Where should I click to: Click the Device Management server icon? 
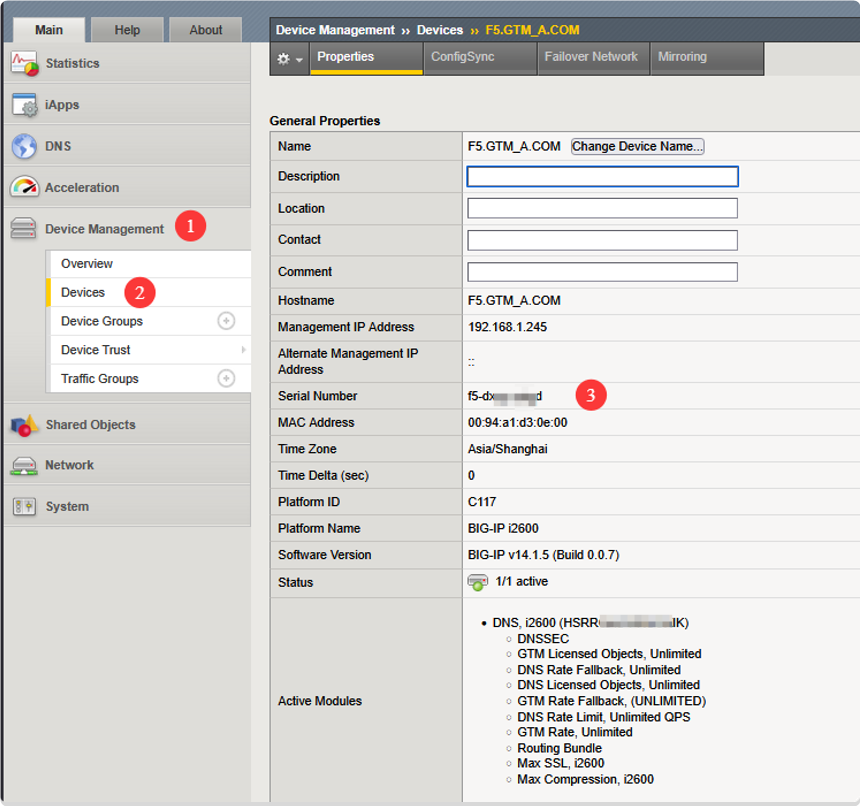pos(24,229)
